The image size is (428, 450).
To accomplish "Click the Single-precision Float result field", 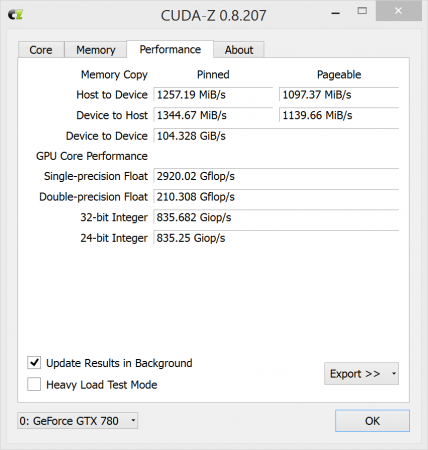I will (276, 176).
